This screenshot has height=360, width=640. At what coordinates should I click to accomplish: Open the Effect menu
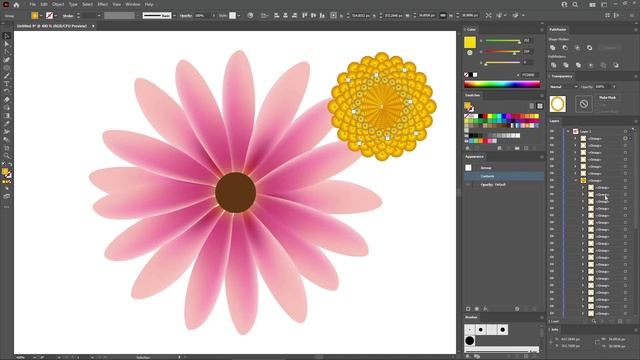[x=102, y=4]
